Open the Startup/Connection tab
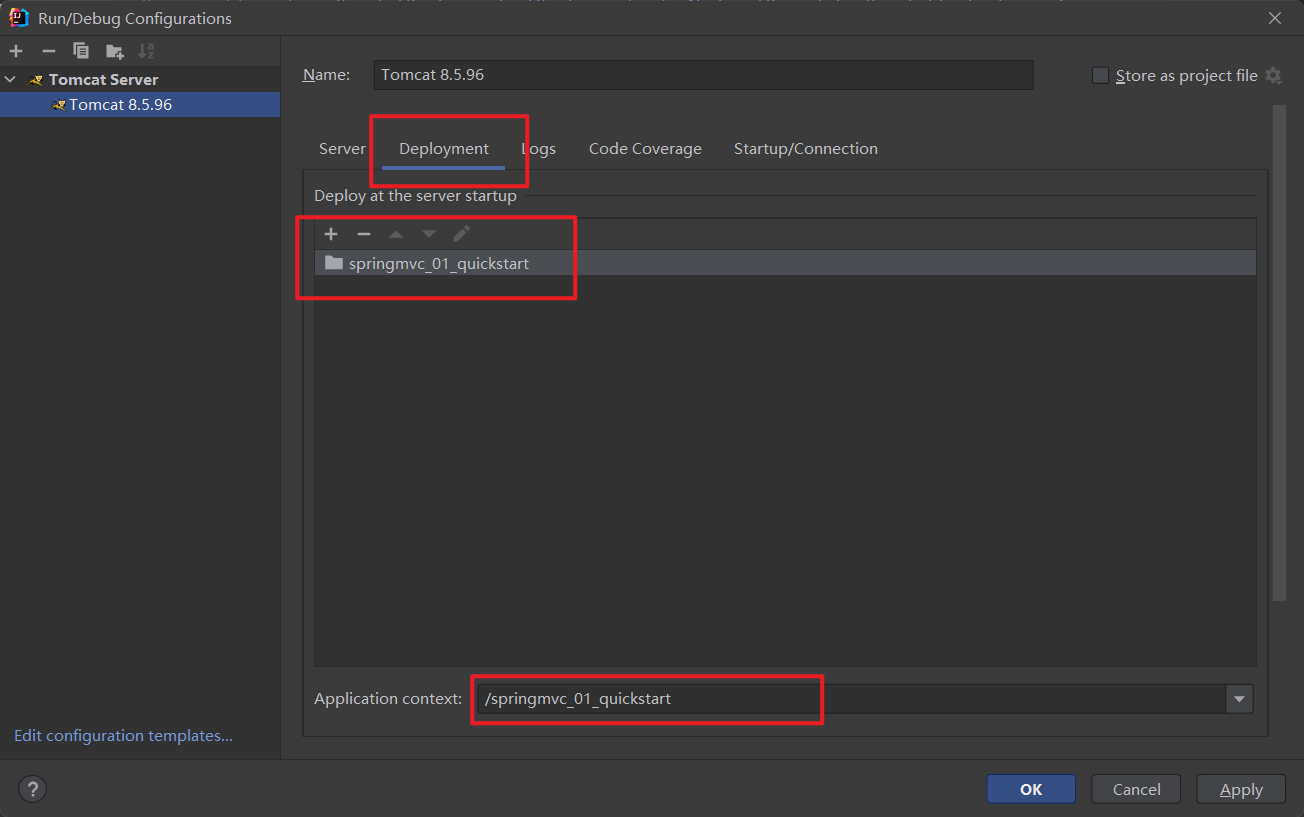 [806, 149]
